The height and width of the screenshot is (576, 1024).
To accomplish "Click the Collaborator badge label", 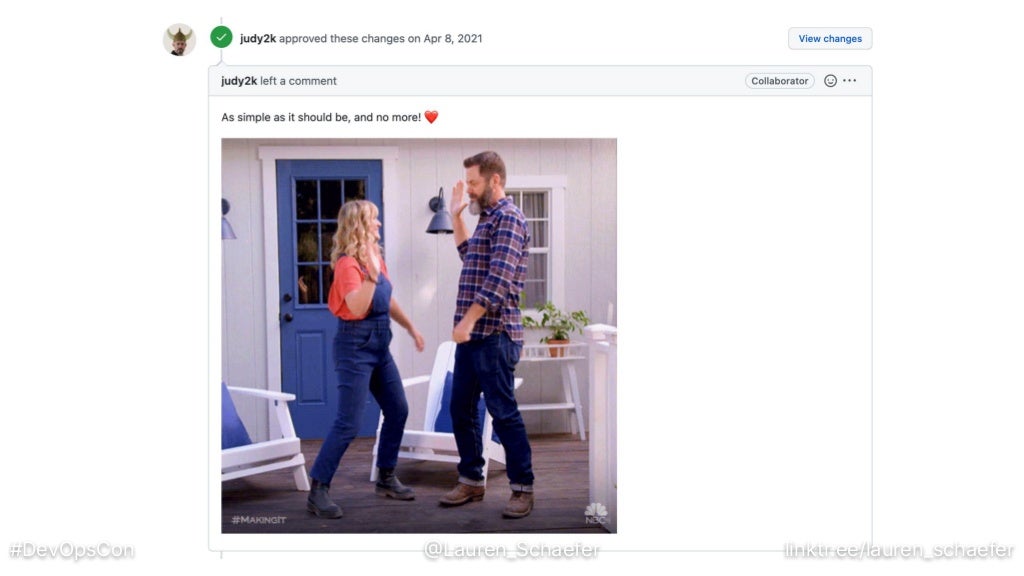I will [780, 81].
